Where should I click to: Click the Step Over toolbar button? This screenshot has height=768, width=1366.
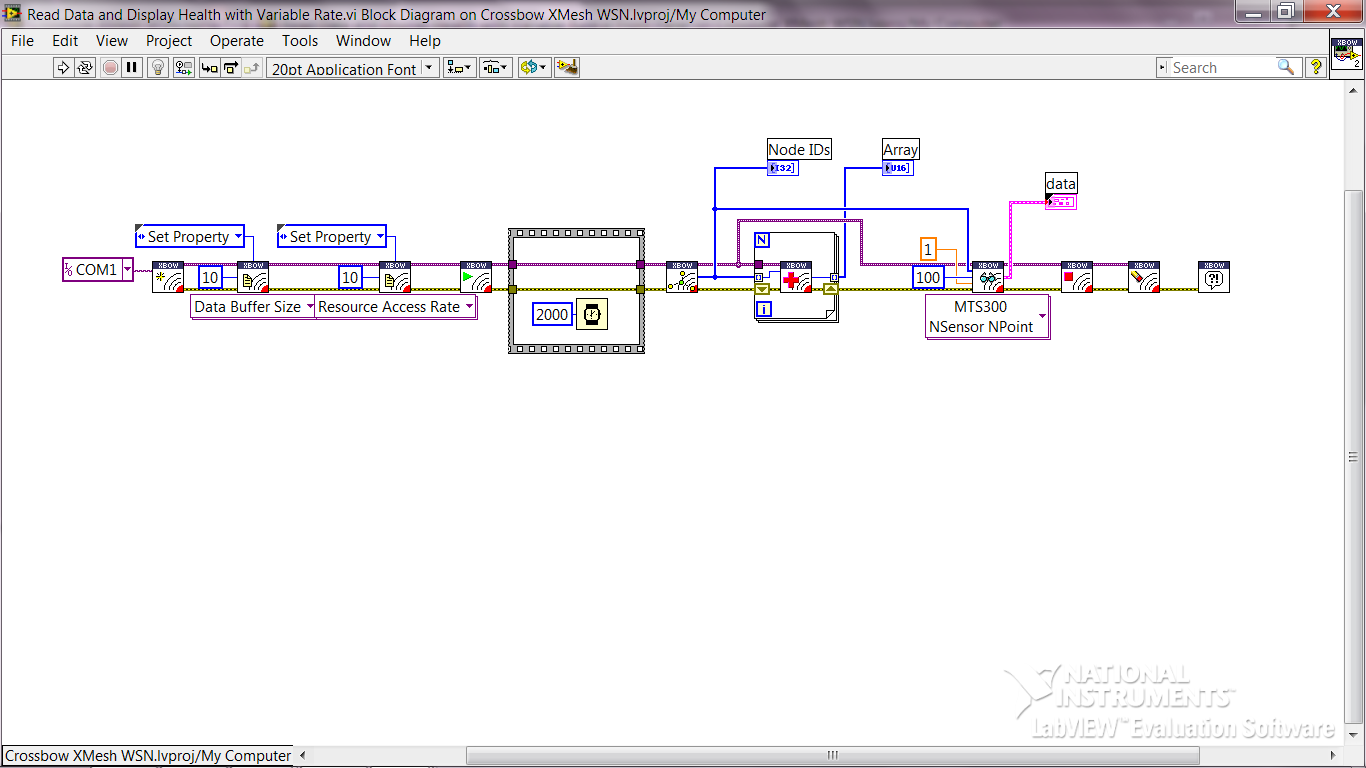click(231, 68)
